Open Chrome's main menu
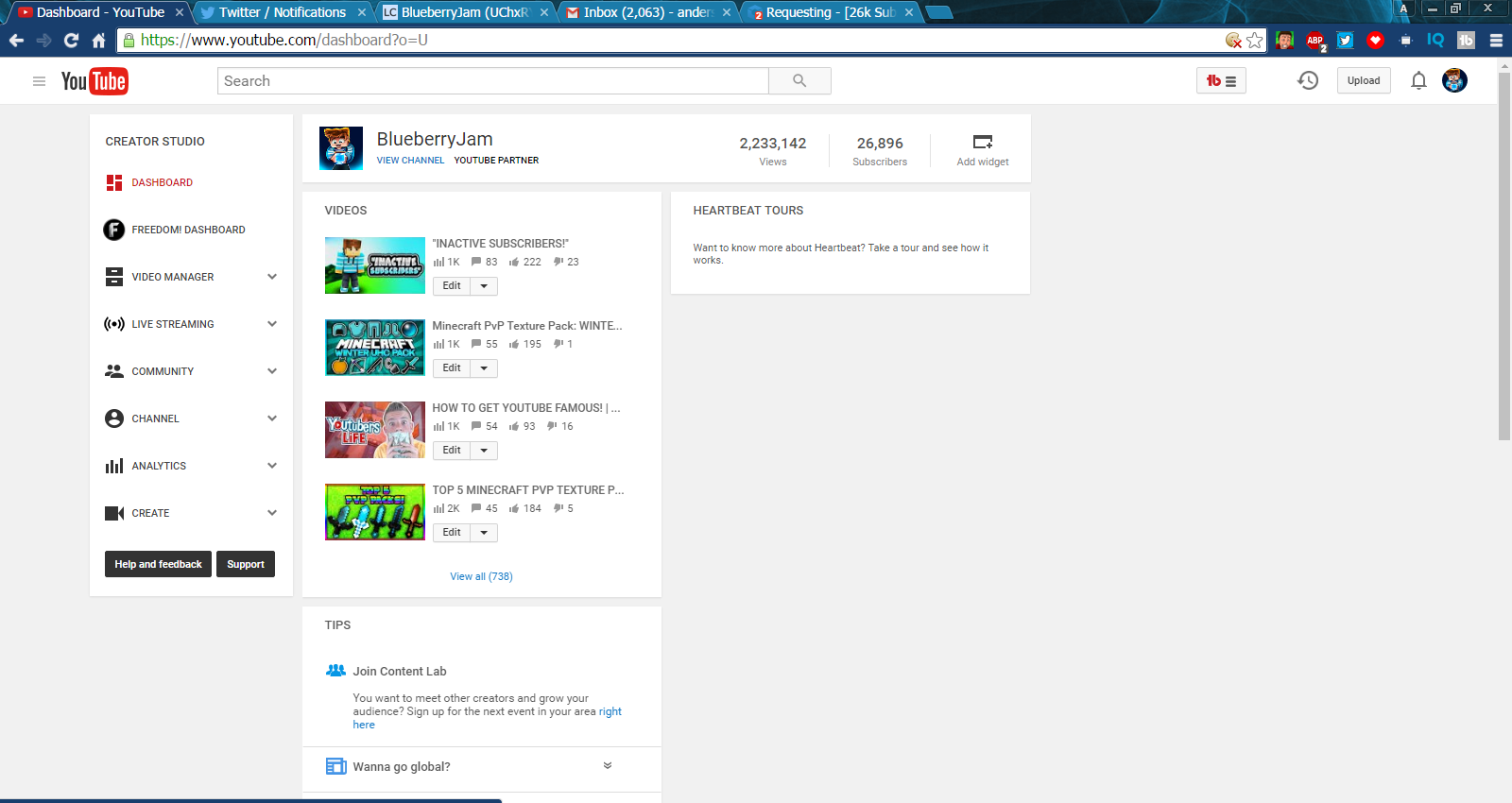 1496,40
